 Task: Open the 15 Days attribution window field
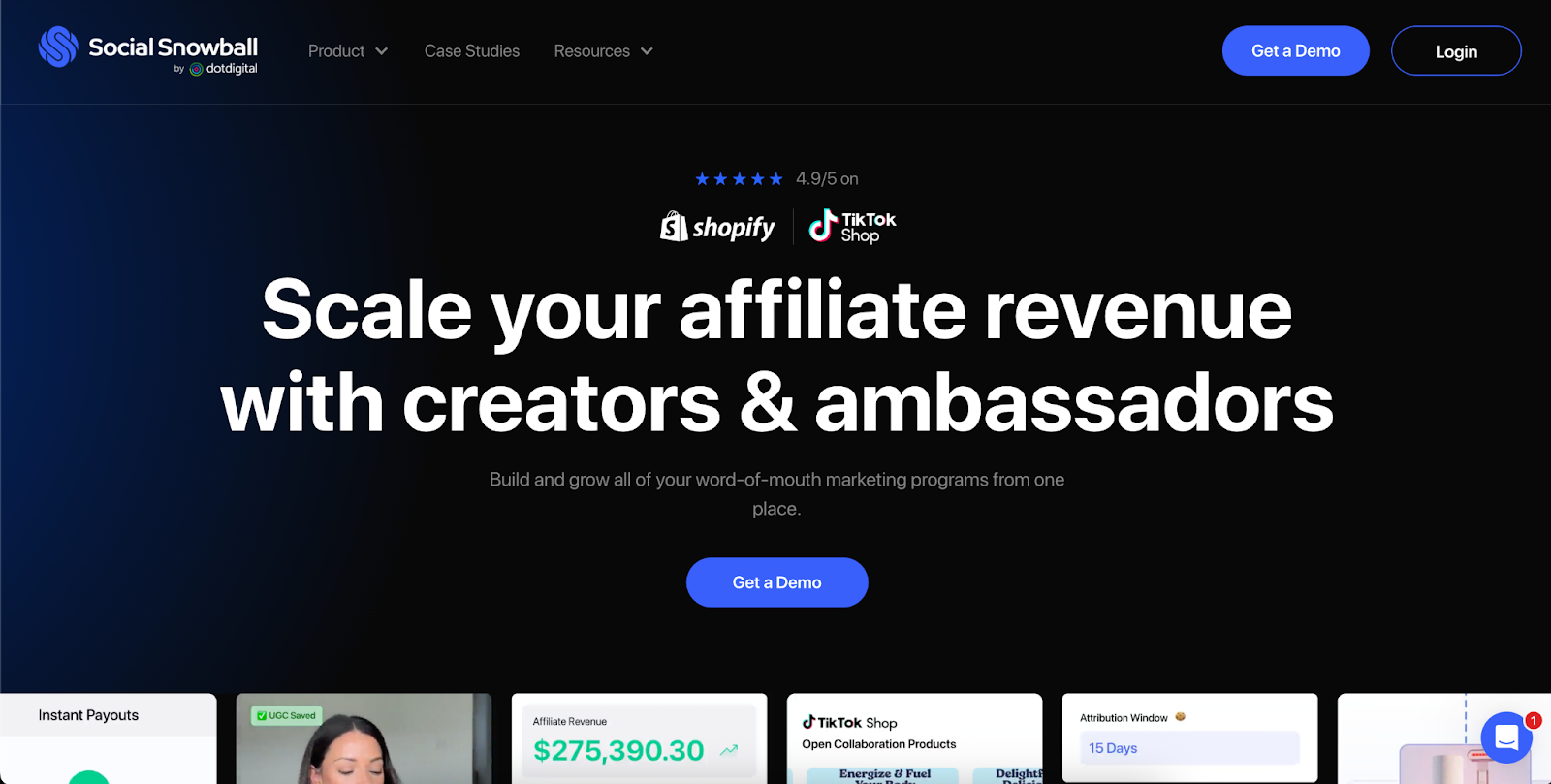pos(1189,748)
